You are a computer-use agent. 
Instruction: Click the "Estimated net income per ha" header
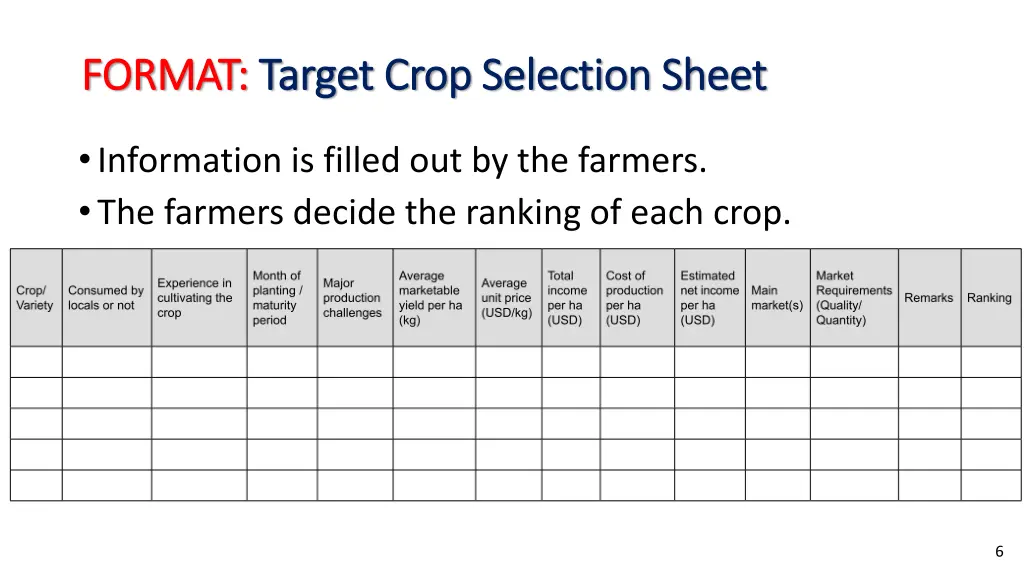click(709, 298)
